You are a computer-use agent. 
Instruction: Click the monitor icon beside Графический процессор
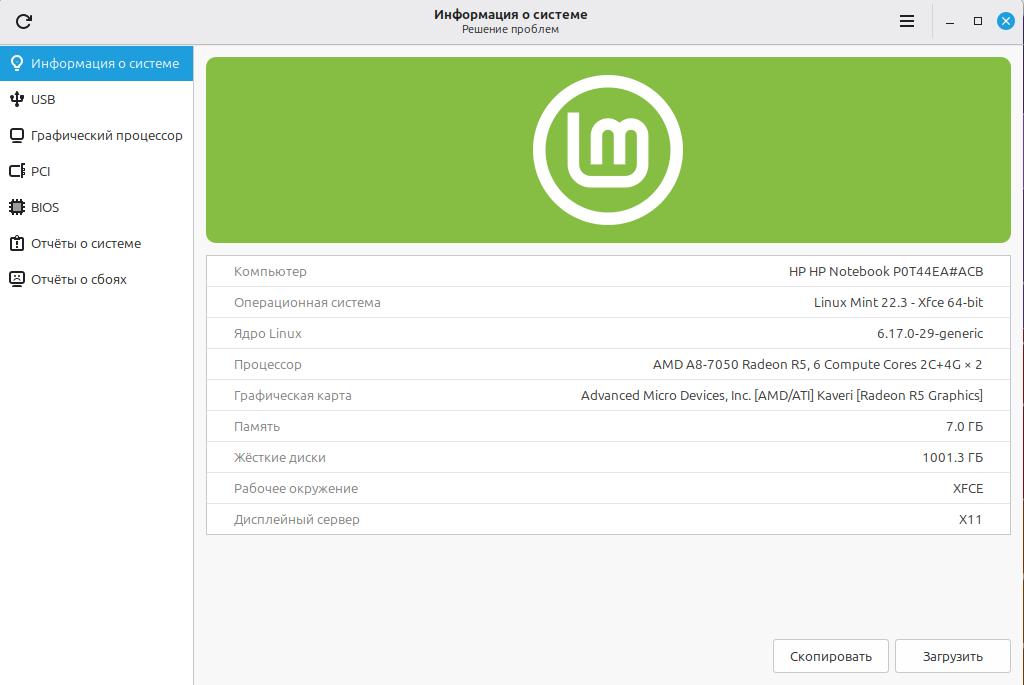tap(17, 135)
